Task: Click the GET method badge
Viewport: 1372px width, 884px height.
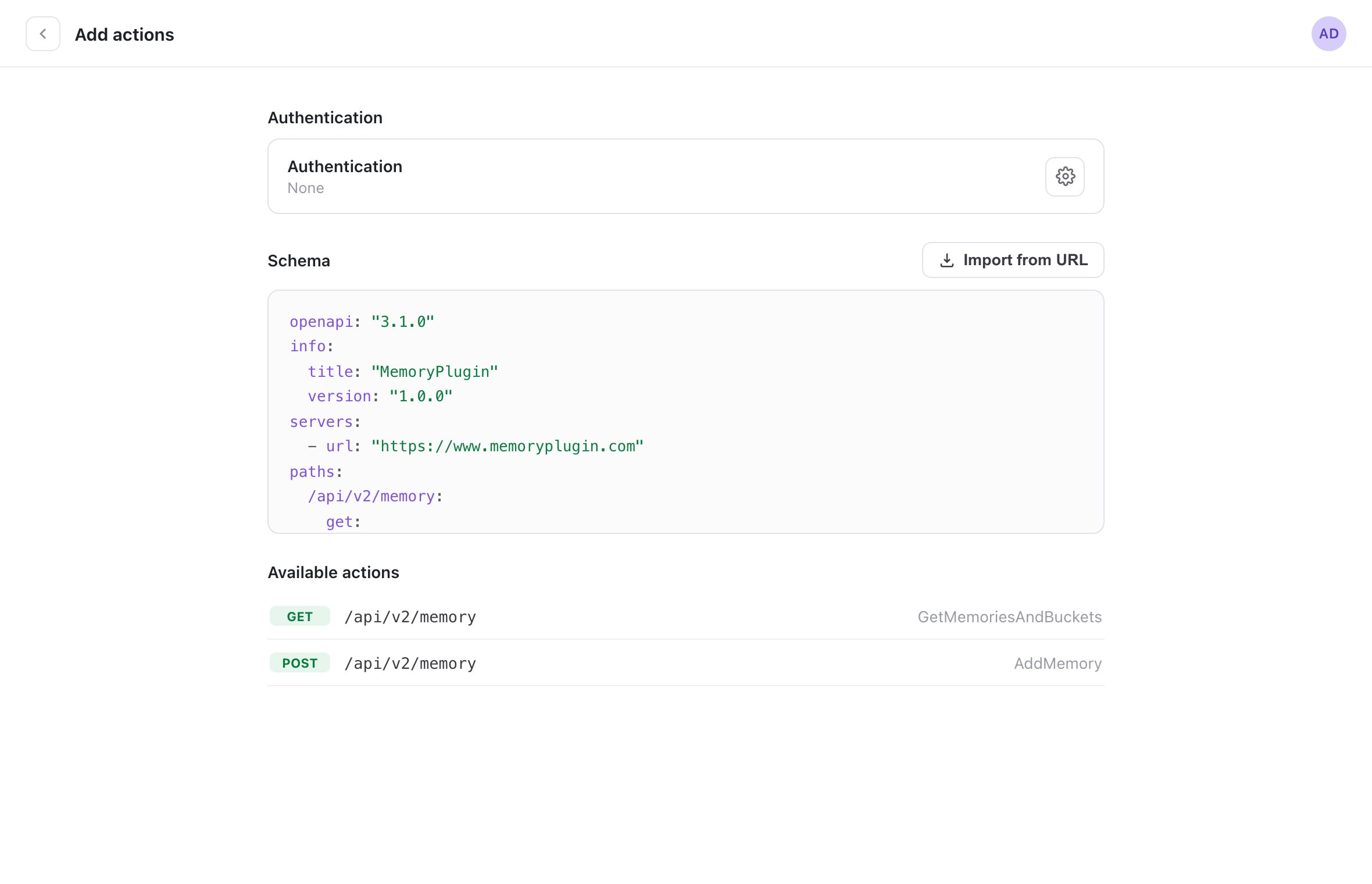Action: click(300, 616)
